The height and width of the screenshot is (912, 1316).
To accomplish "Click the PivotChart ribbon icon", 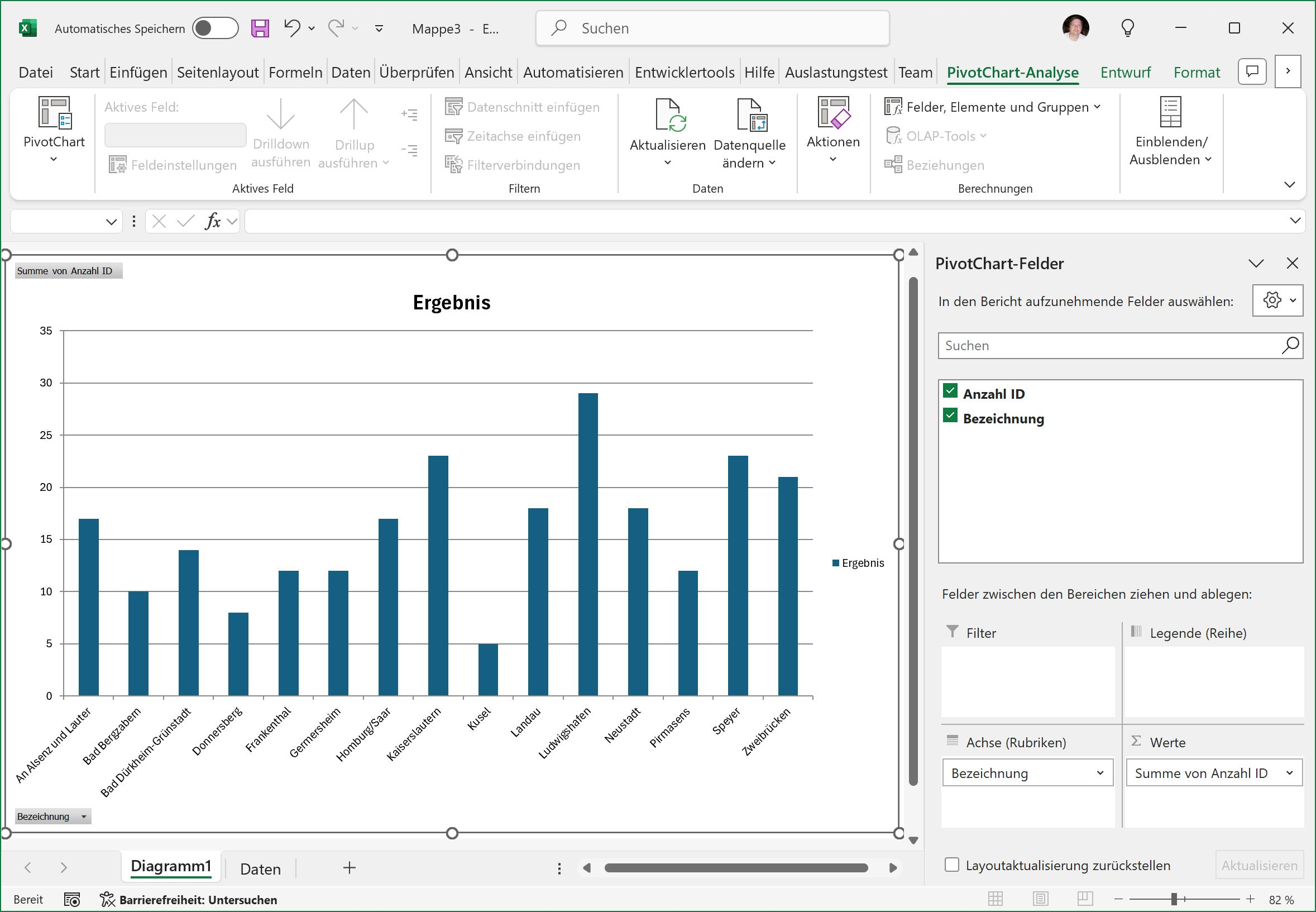I will tap(54, 113).
